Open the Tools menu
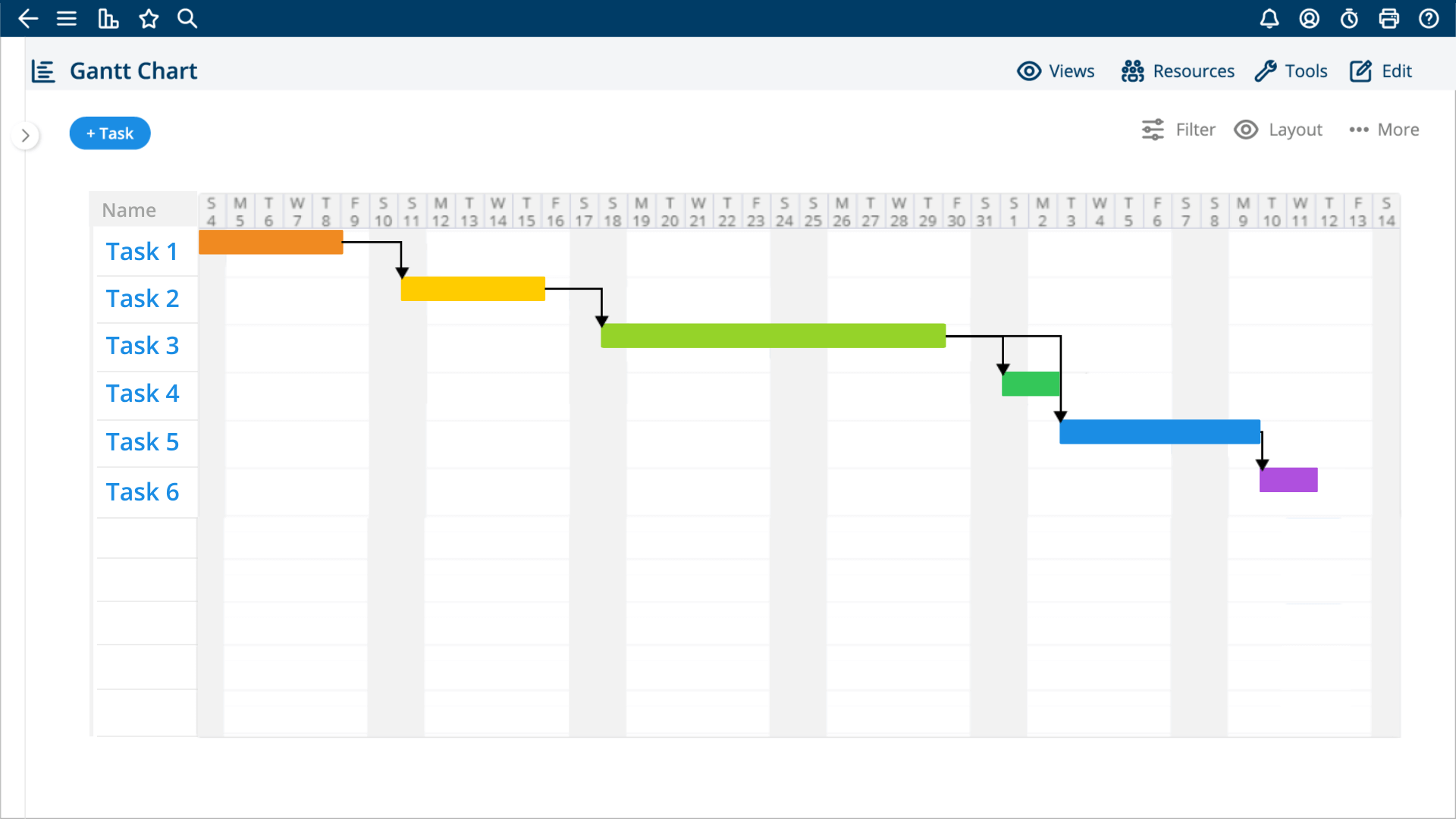The width and height of the screenshot is (1456, 819). [x=1291, y=71]
